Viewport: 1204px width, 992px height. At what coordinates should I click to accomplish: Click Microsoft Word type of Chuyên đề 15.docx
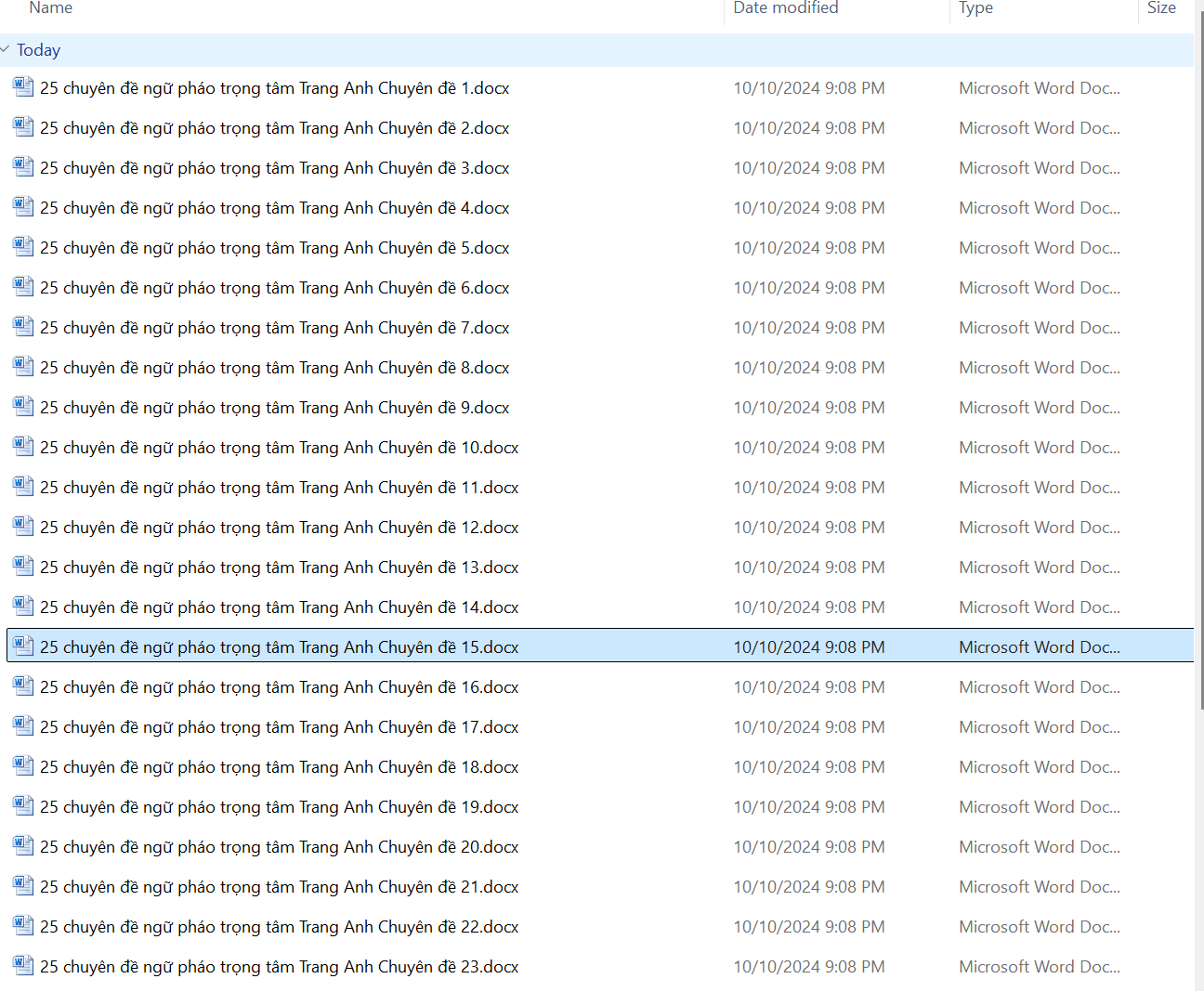[1040, 647]
